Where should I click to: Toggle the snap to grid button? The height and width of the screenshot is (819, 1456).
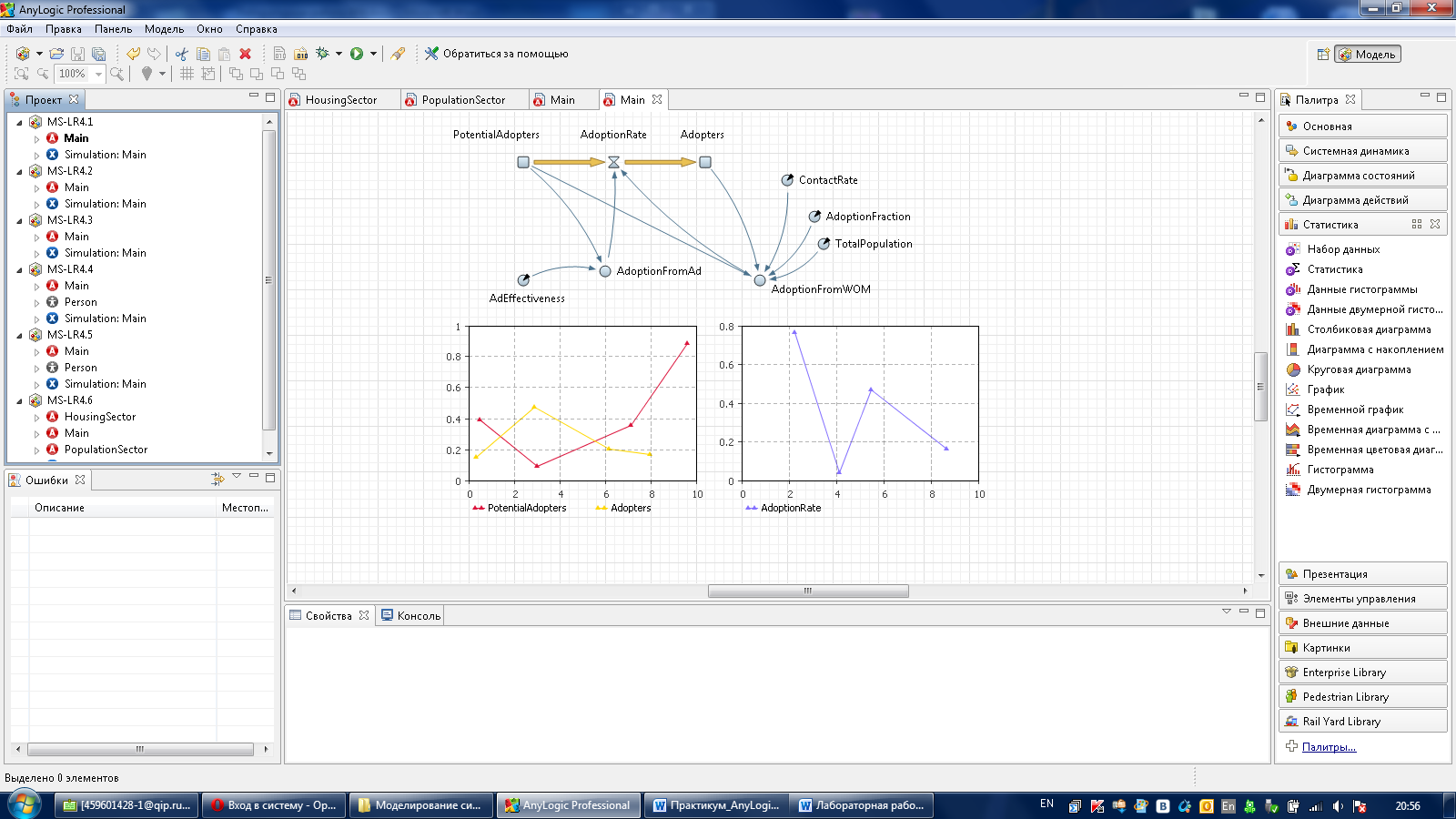click(208, 74)
